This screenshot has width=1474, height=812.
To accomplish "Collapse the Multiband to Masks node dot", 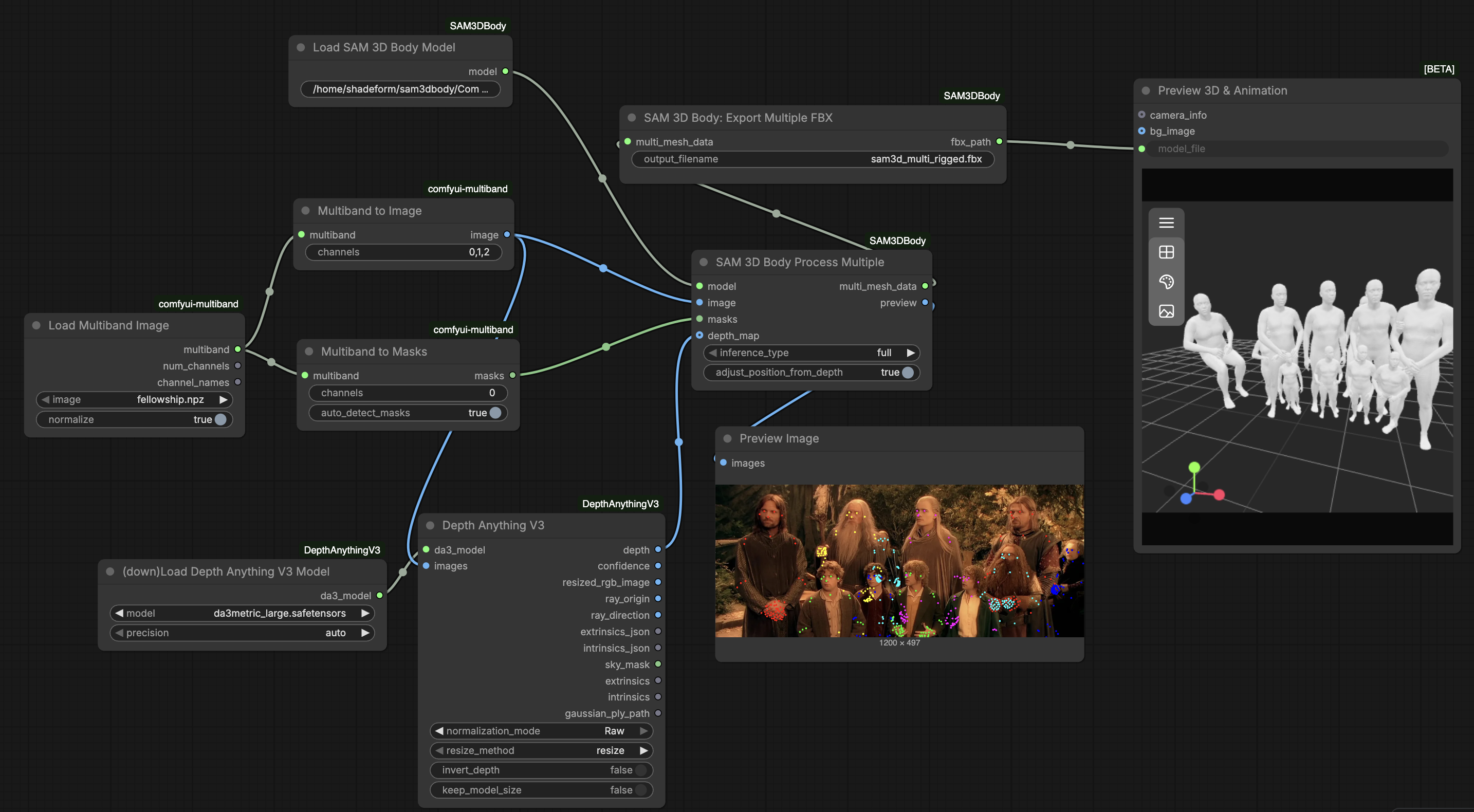I will pyautogui.click(x=309, y=352).
